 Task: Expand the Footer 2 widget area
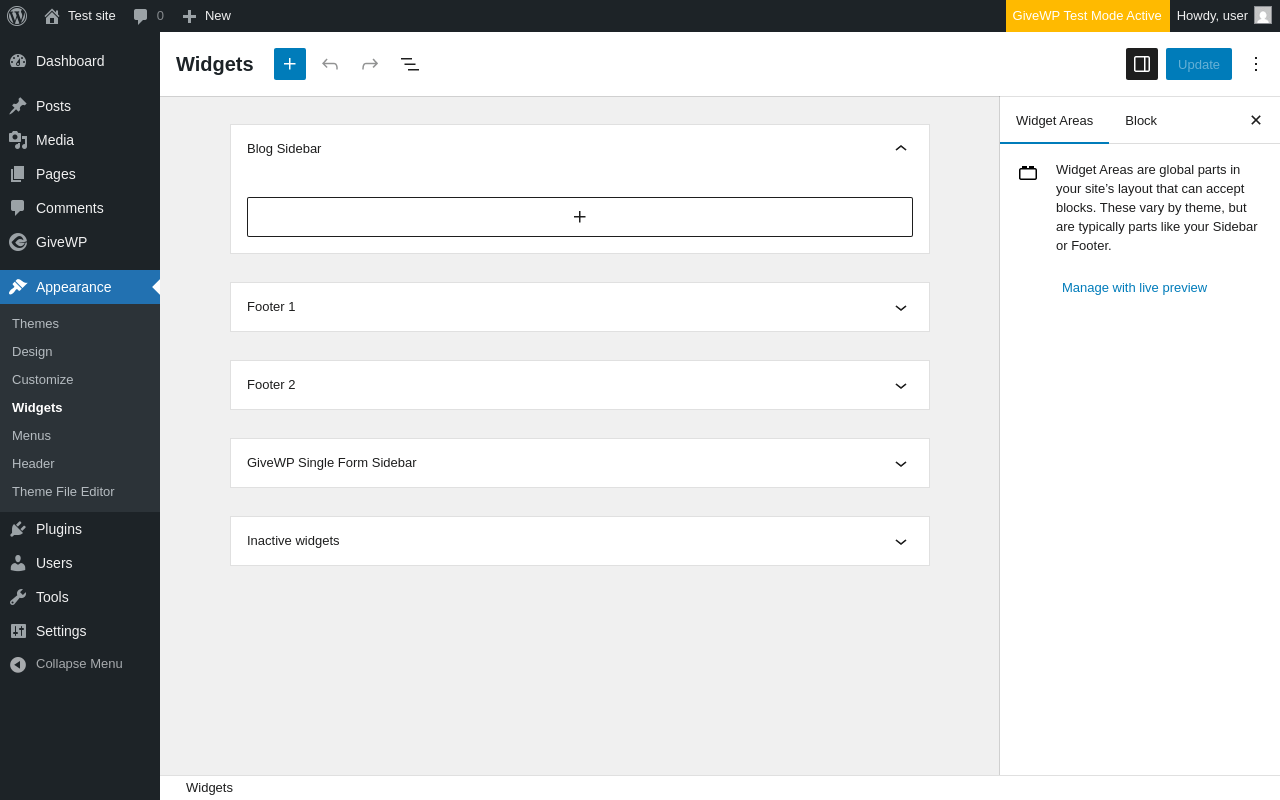point(901,385)
